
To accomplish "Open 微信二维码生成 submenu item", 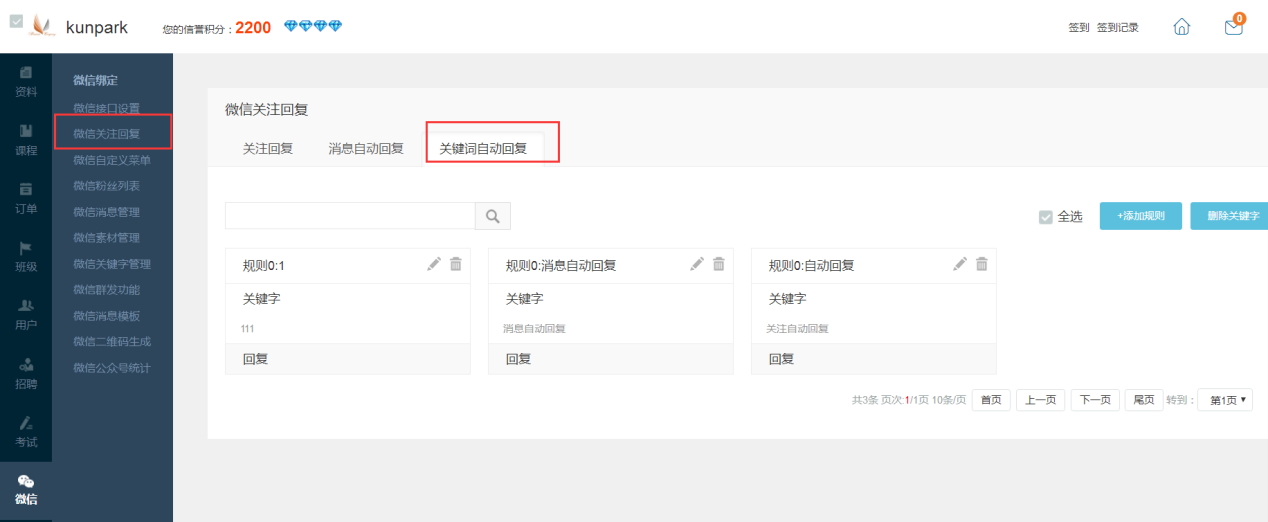I will pyautogui.click(x=112, y=342).
